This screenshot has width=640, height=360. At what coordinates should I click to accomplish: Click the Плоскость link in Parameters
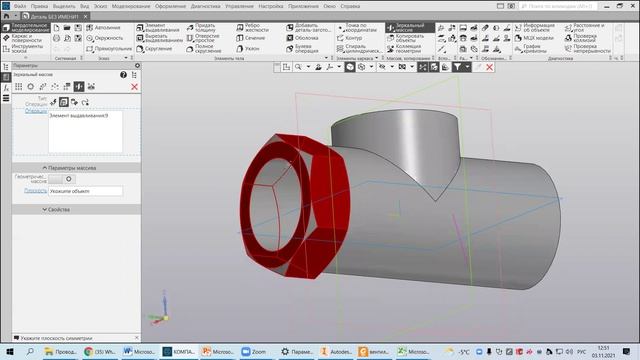tap(36, 191)
